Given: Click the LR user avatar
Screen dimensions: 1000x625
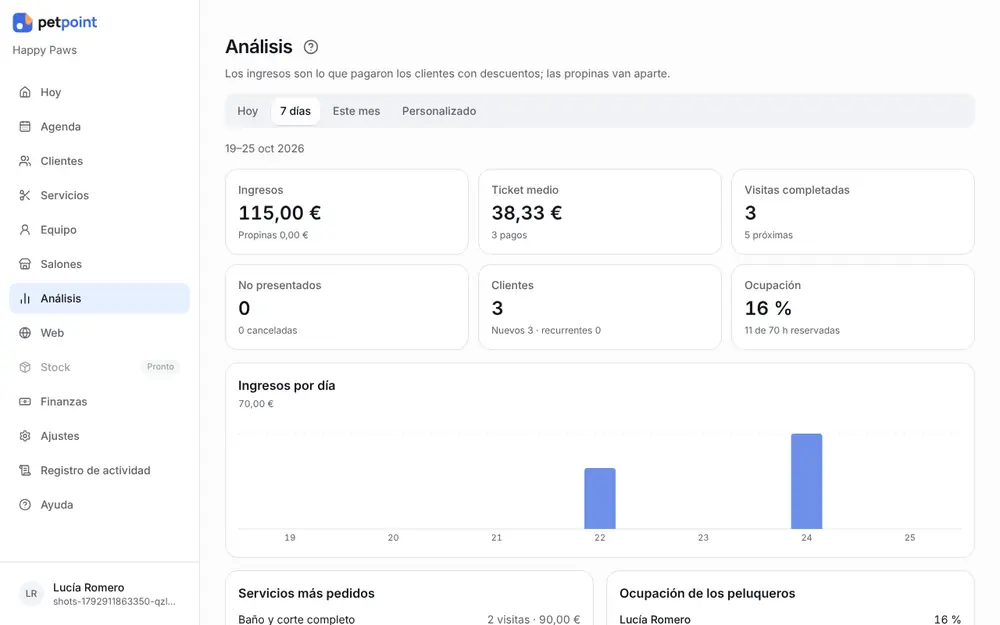Looking at the screenshot, I should click(x=31, y=594).
